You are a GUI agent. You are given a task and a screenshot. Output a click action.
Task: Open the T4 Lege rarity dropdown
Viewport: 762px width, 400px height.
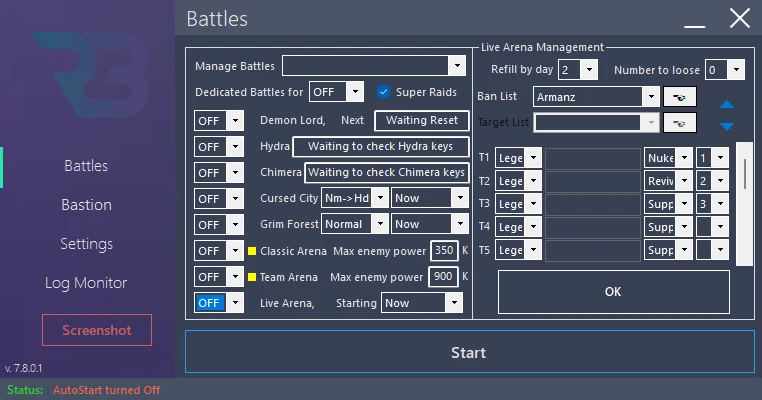click(518, 227)
